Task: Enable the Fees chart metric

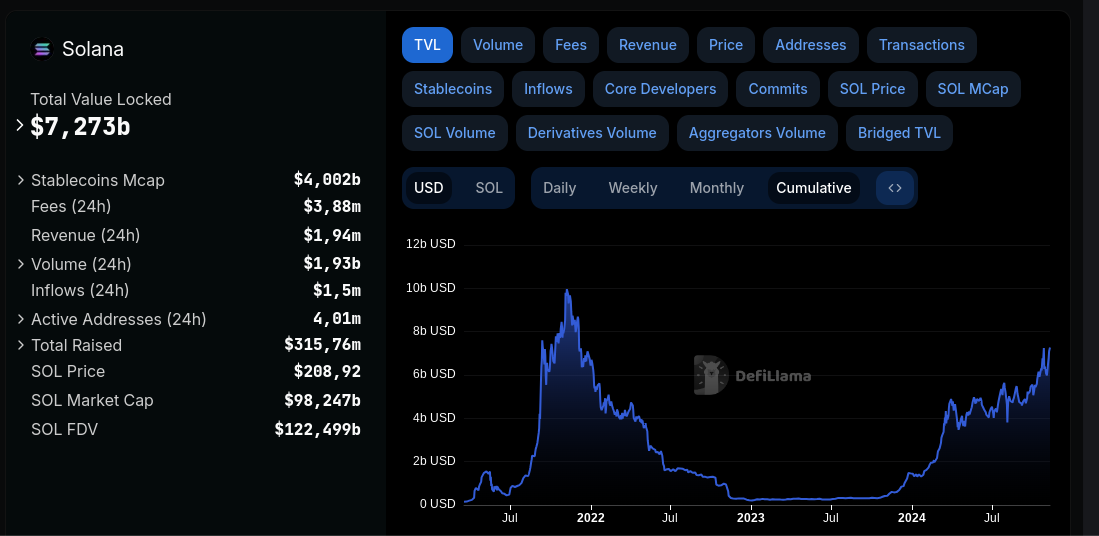Action: [x=571, y=45]
